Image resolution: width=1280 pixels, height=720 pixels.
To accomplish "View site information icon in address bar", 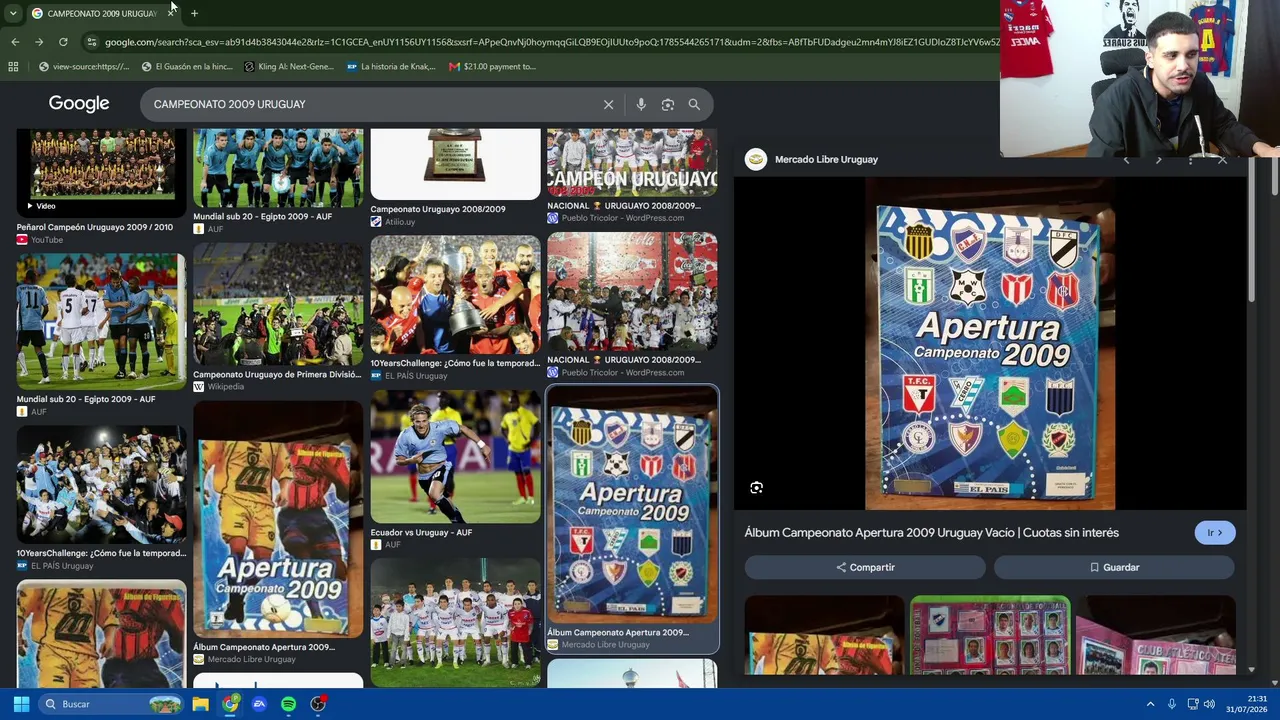I will coord(92,42).
